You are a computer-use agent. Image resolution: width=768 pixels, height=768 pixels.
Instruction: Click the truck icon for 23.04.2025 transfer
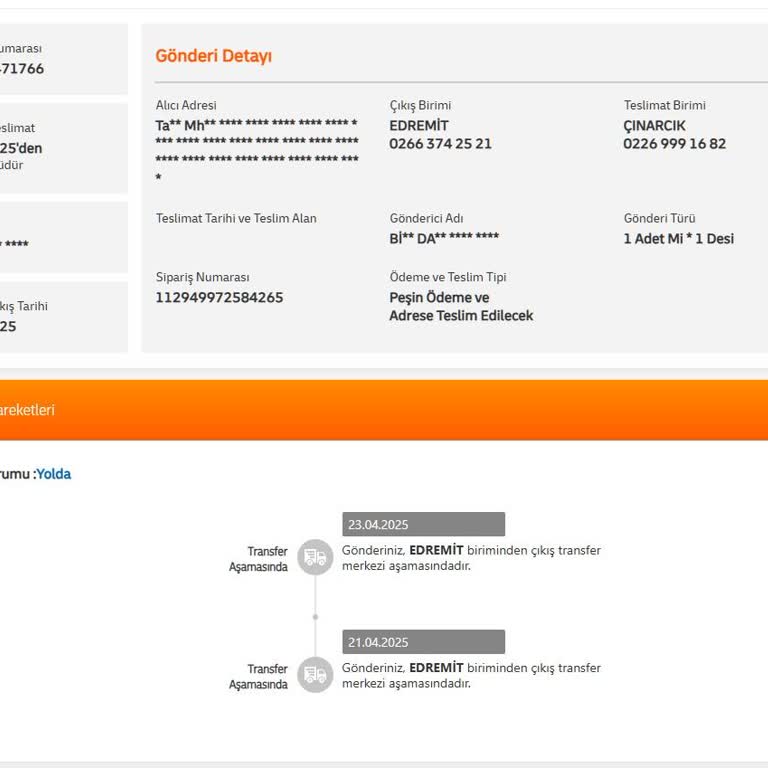point(315,557)
